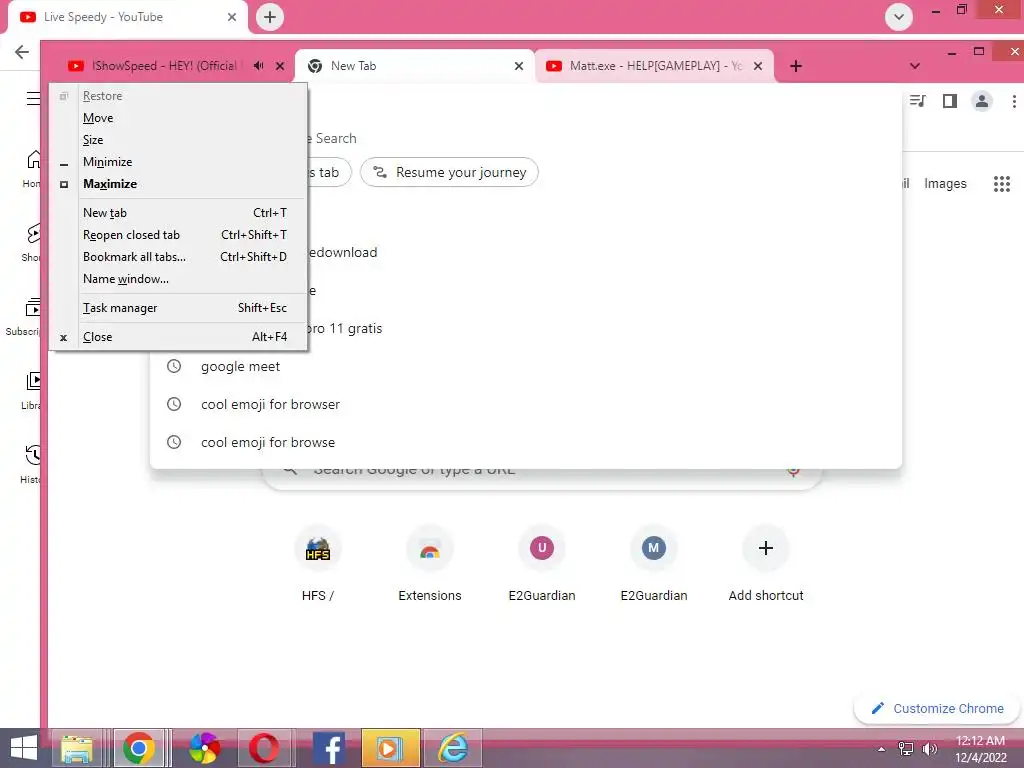
Task: Select suggestion cool emoji for browser
Action: point(526,404)
